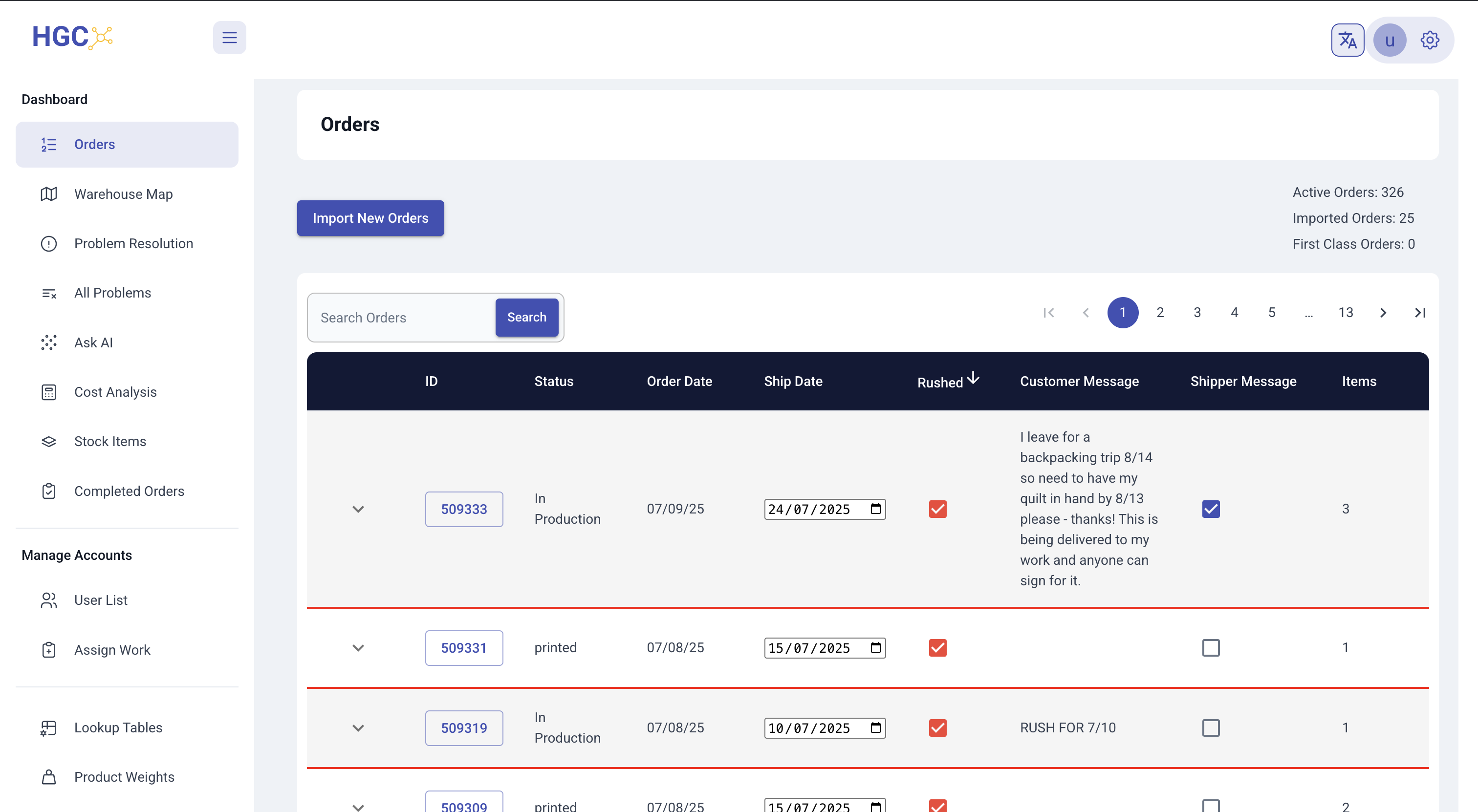Open All Problems page
This screenshot has height=812, width=1478.
[x=127, y=293]
